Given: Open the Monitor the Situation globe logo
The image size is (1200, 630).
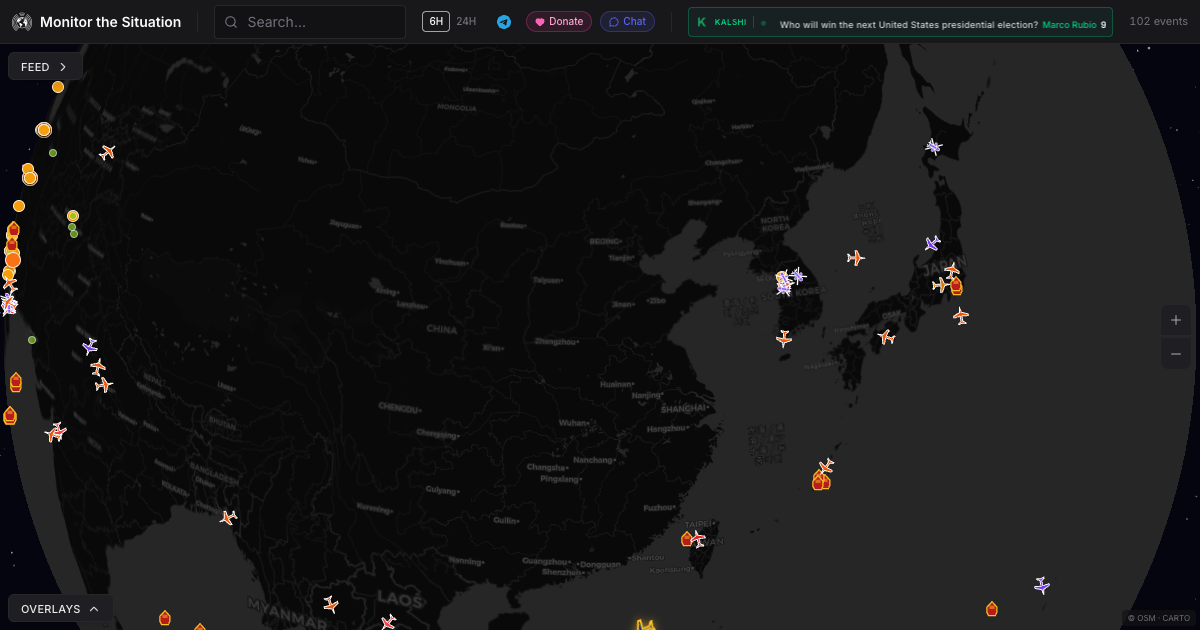Looking at the screenshot, I should (21, 21).
